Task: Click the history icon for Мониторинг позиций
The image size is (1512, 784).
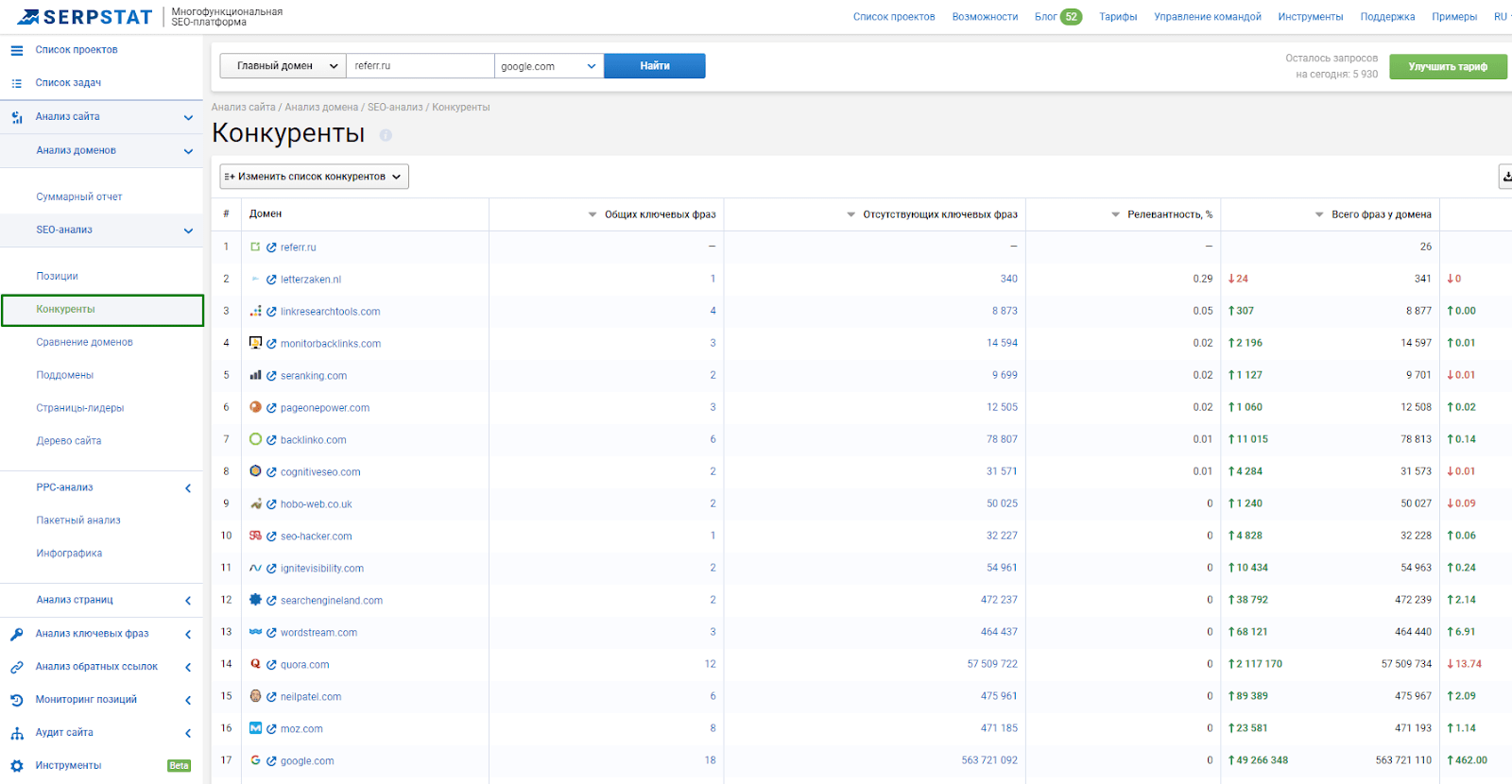Action: [17, 700]
